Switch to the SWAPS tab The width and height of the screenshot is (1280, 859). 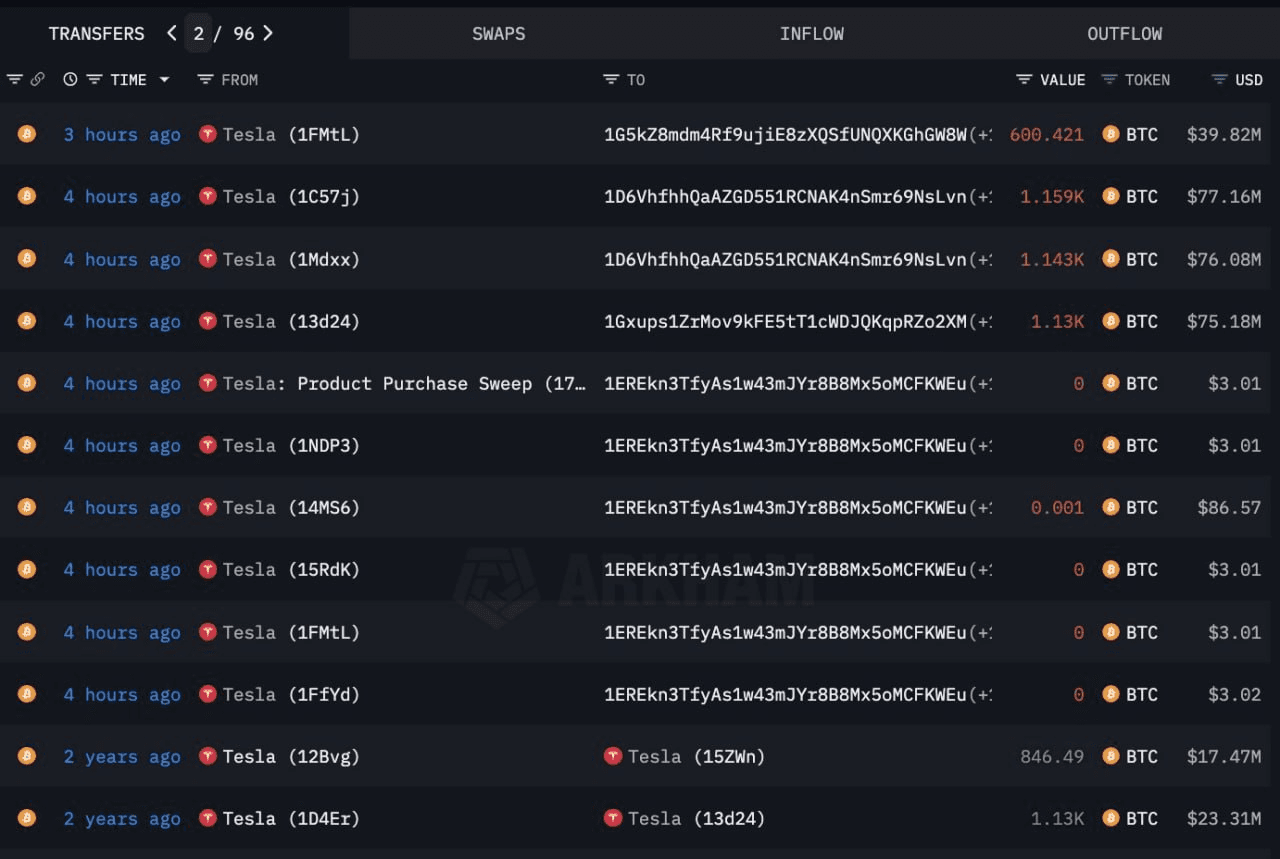coord(498,33)
